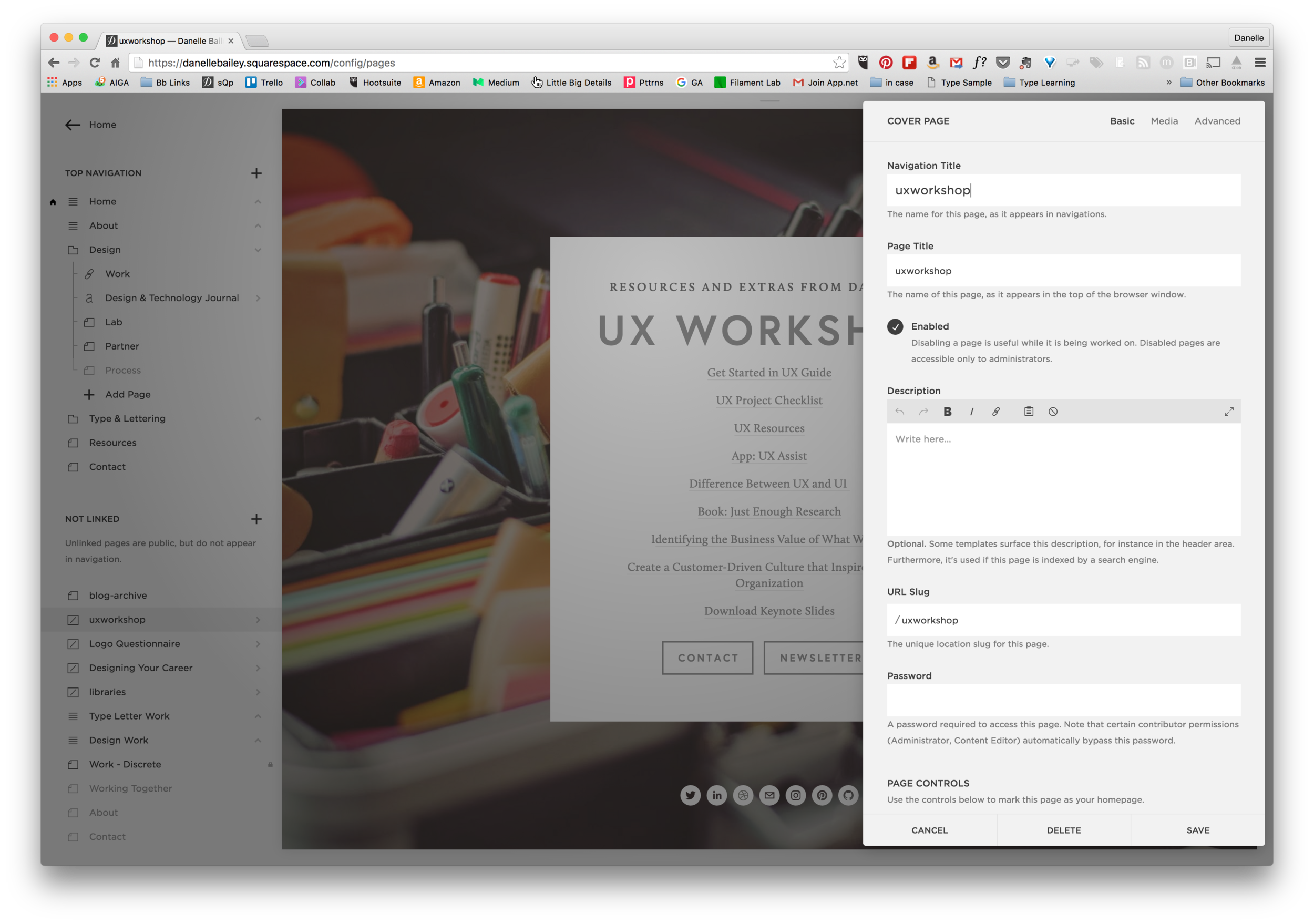The image size is (1314, 924).
Task: Open Design & Technology Journal chevron
Action: coord(258,298)
